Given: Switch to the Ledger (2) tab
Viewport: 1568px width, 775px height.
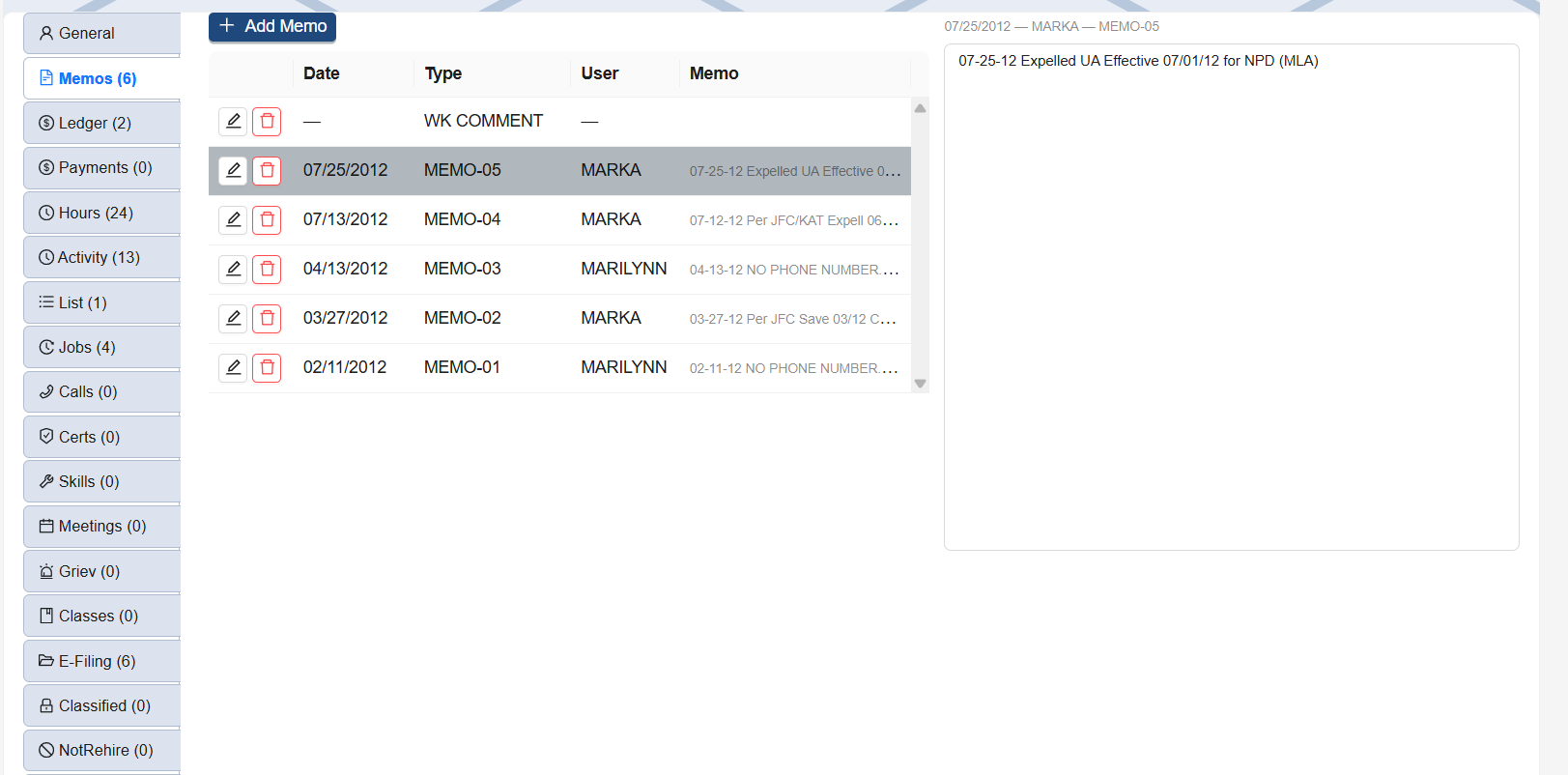Looking at the screenshot, I should 101,123.
